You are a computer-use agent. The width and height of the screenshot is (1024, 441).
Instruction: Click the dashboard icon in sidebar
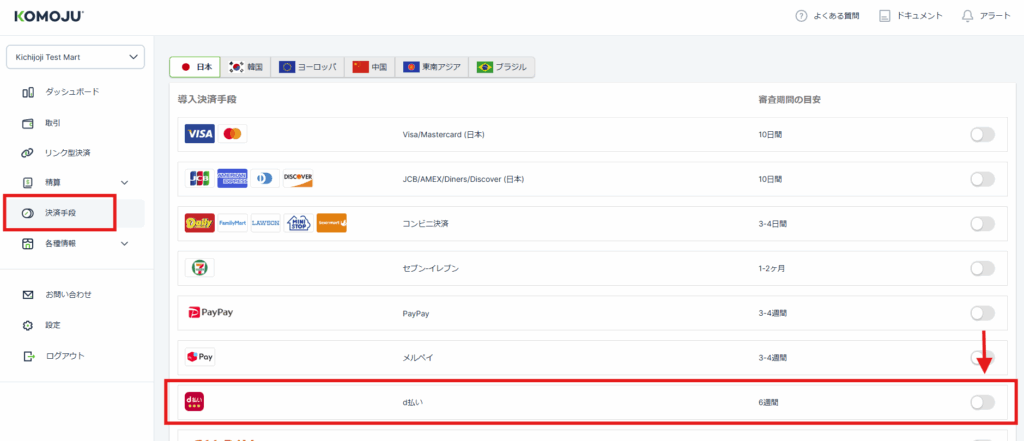click(x=28, y=92)
